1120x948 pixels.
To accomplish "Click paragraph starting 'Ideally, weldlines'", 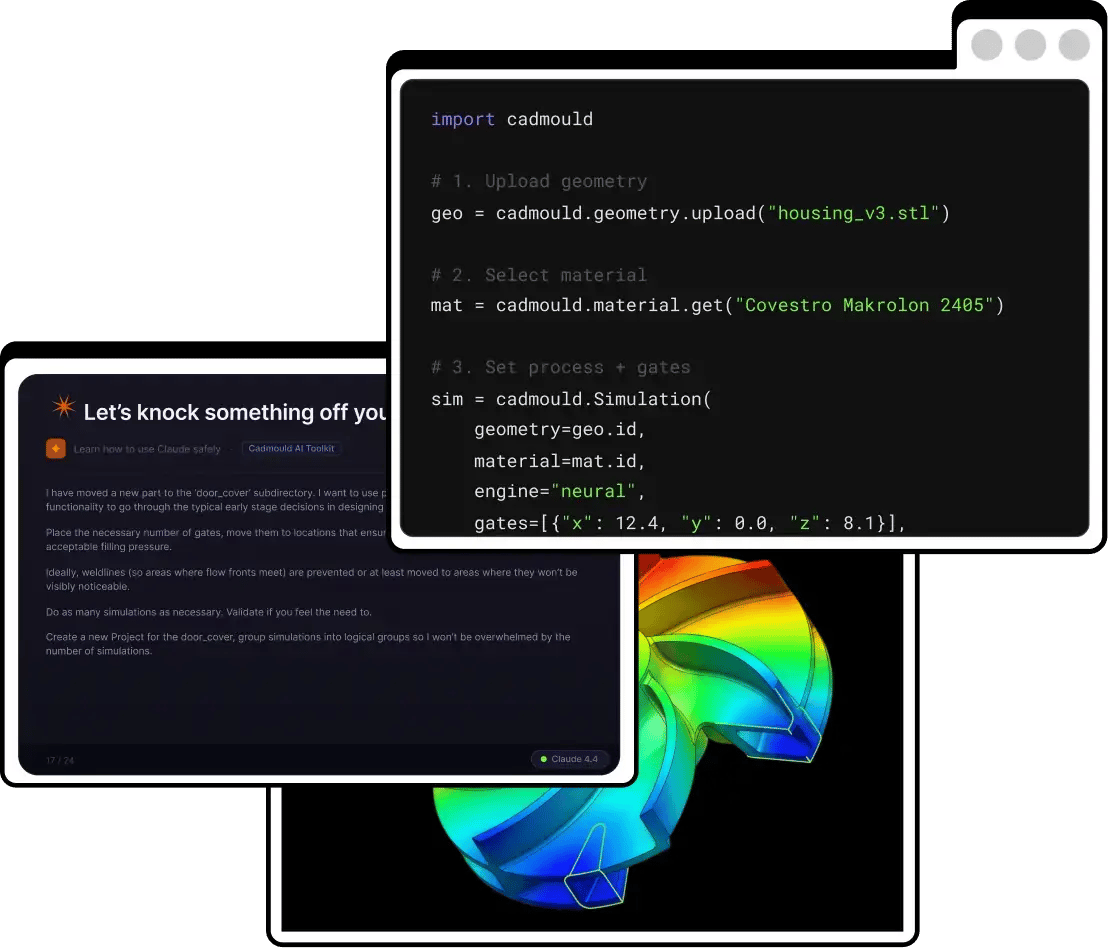I will 311,579.
